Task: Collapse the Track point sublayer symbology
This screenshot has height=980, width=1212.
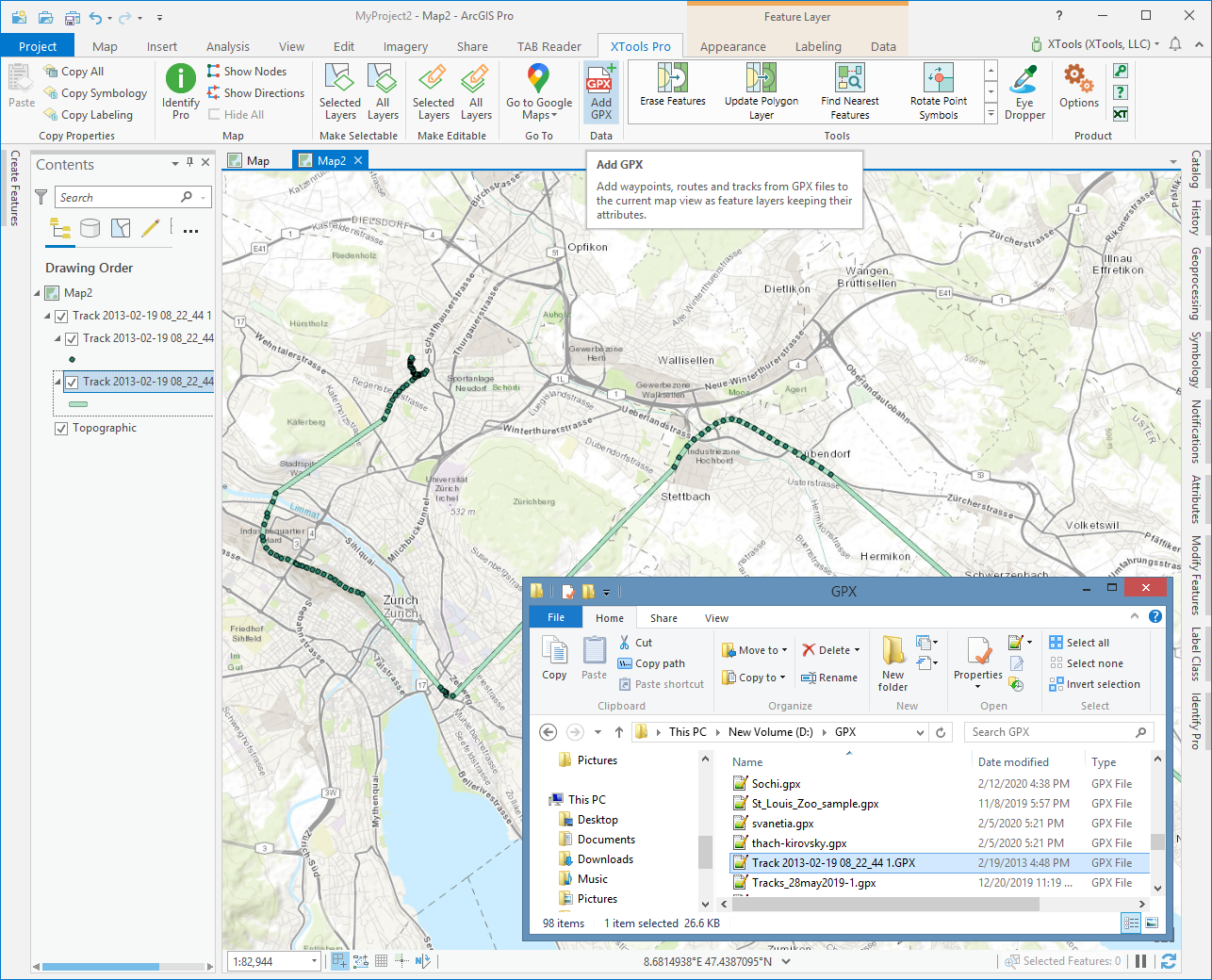Action: [57, 338]
